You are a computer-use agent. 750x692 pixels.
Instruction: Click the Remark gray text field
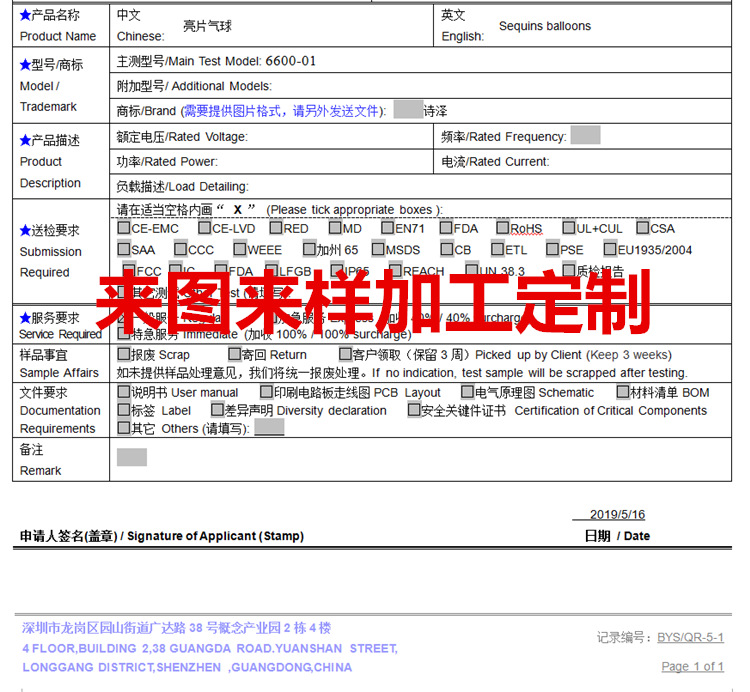[132, 457]
